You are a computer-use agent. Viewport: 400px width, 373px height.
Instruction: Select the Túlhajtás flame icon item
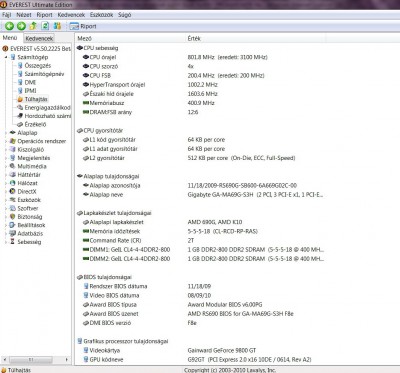click(x=32, y=99)
